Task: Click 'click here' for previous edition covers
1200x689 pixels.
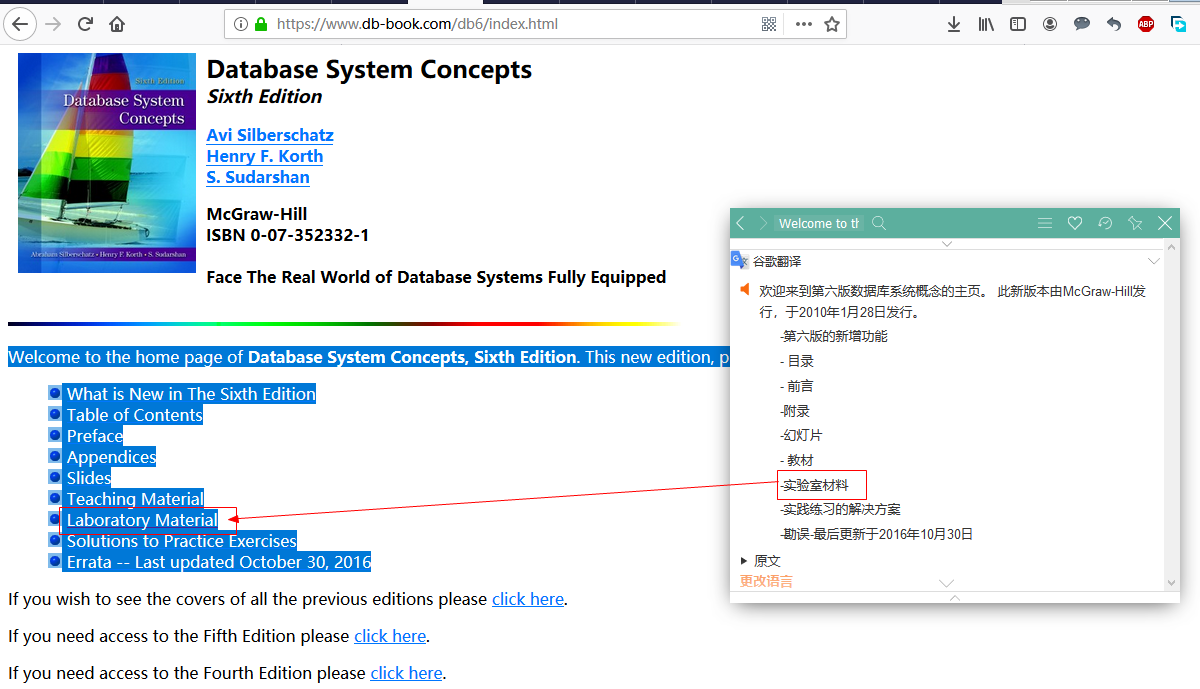Action: coord(528,599)
